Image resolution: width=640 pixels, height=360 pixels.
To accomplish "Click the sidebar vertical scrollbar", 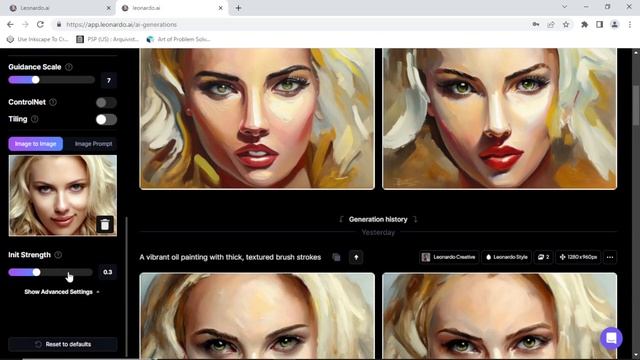I will pyautogui.click(x=126, y=286).
